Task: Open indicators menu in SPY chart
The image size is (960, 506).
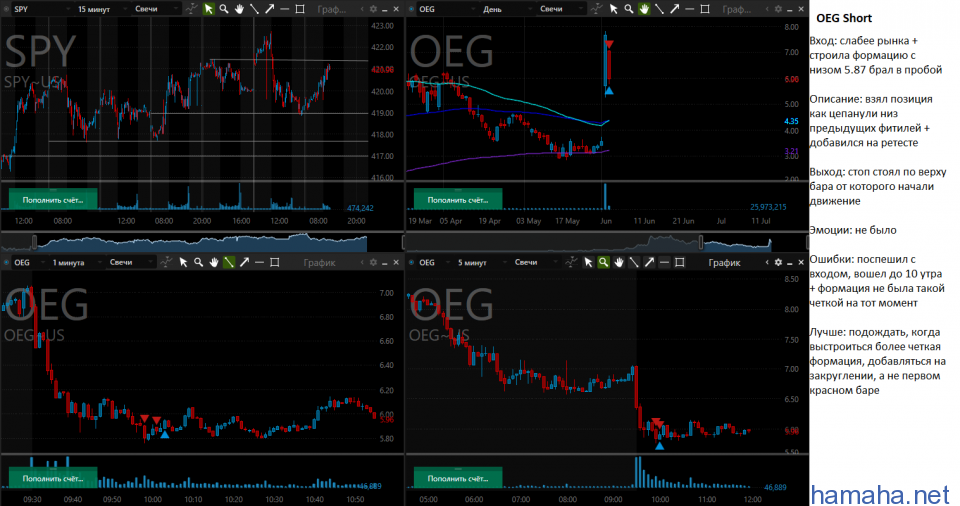Action: [192, 9]
